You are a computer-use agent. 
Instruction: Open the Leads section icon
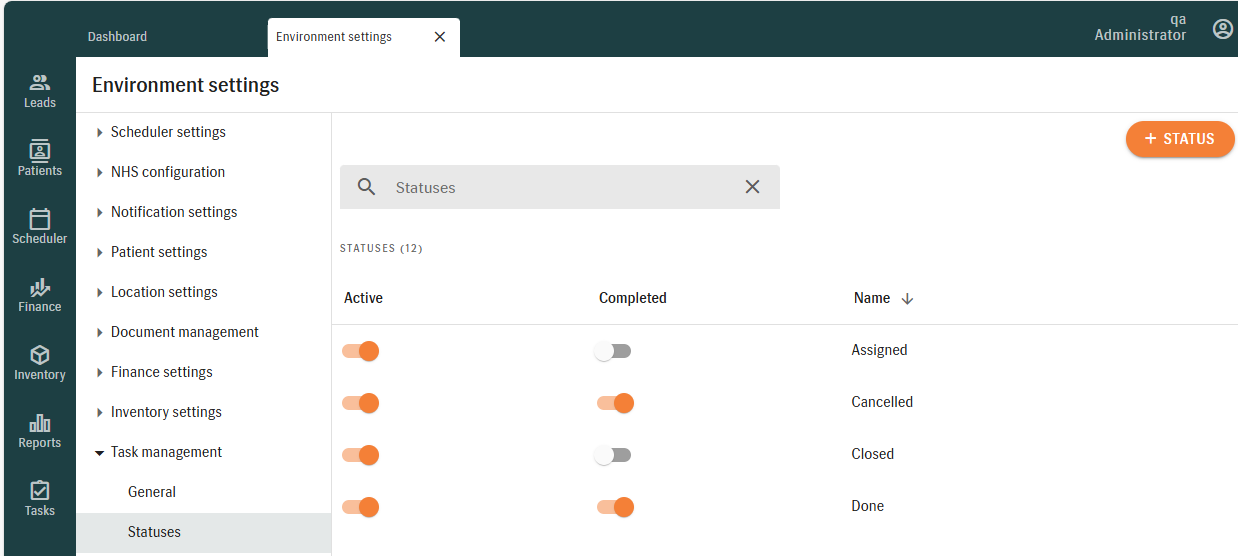pos(40,84)
